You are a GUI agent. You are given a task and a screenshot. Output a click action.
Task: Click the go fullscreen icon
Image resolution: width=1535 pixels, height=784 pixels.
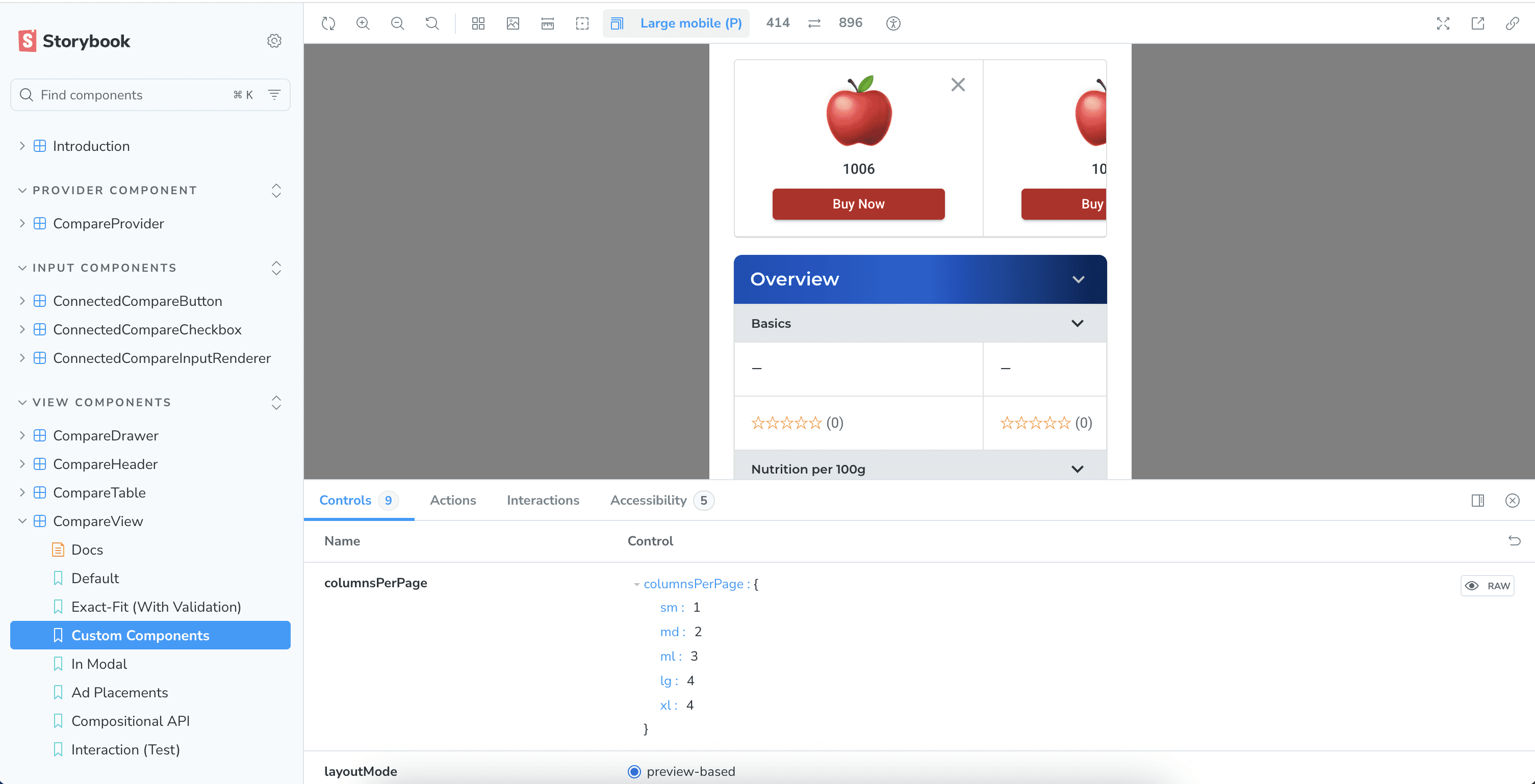(x=1443, y=23)
